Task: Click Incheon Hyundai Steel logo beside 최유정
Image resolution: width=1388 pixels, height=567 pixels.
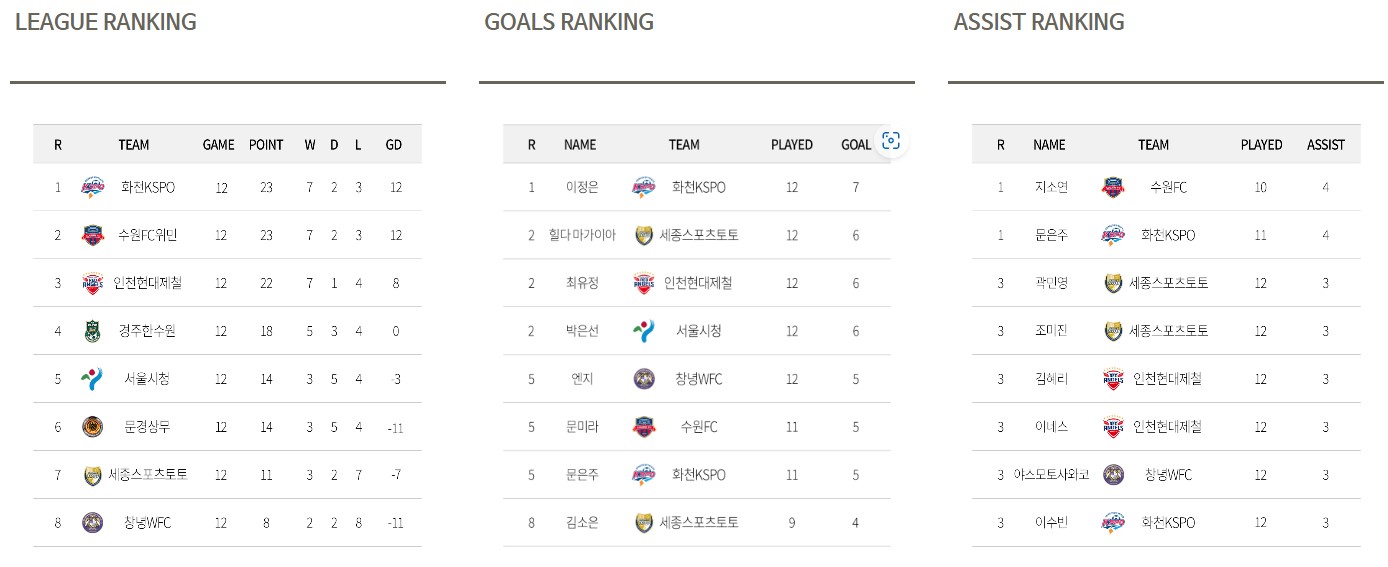Action: 644,283
